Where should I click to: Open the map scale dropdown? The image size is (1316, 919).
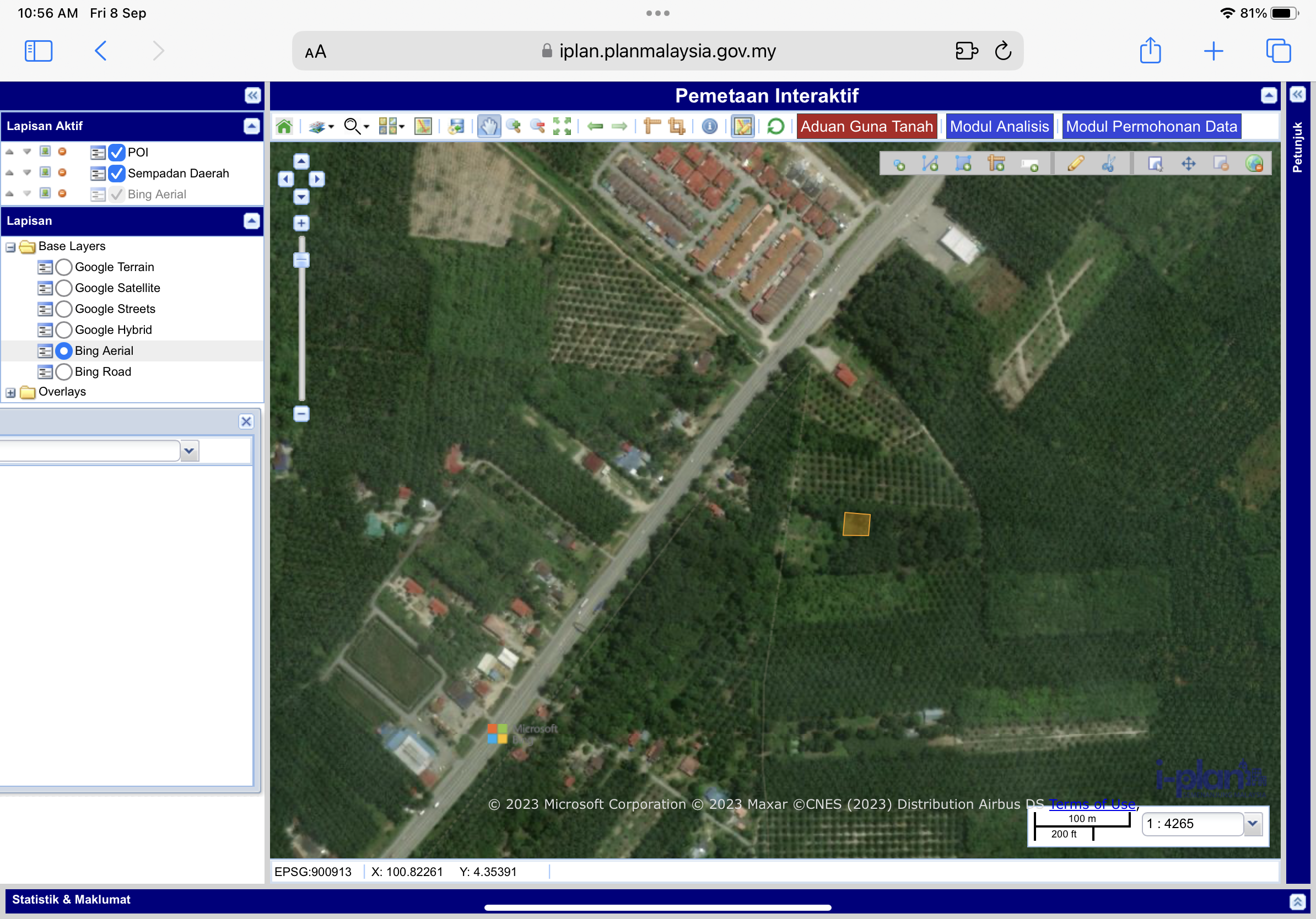click(x=1253, y=824)
